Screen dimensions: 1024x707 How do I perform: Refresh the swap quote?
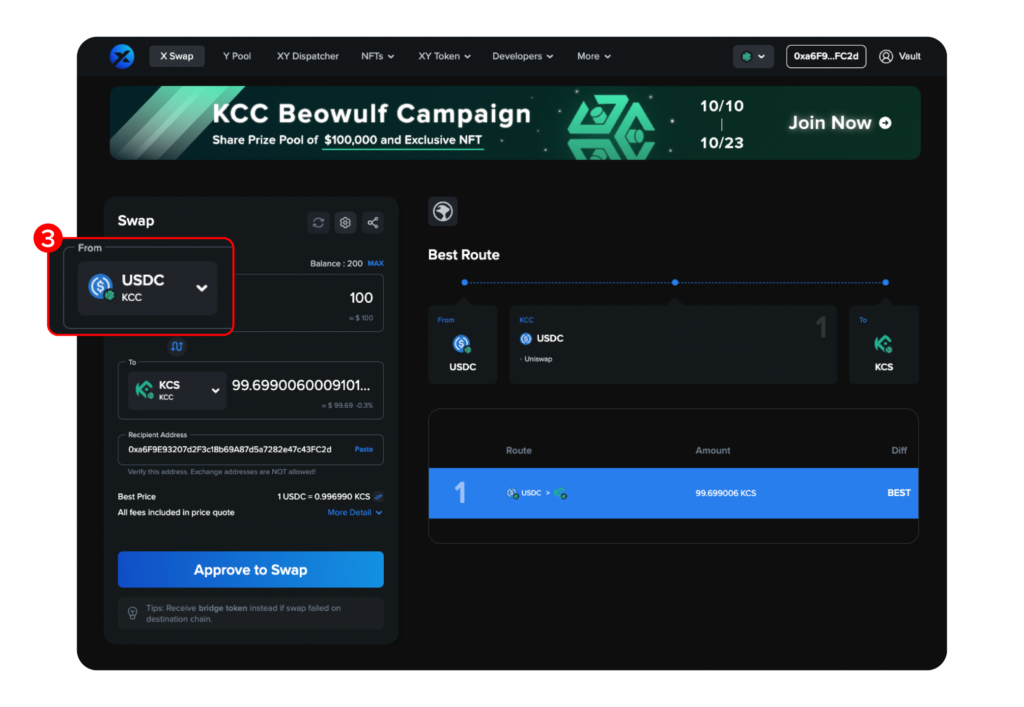pyautogui.click(x=318, y=223)
